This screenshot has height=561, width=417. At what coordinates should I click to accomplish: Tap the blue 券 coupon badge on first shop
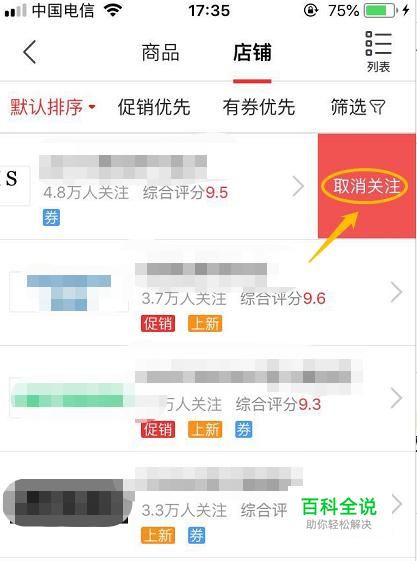tap(51, 217)
